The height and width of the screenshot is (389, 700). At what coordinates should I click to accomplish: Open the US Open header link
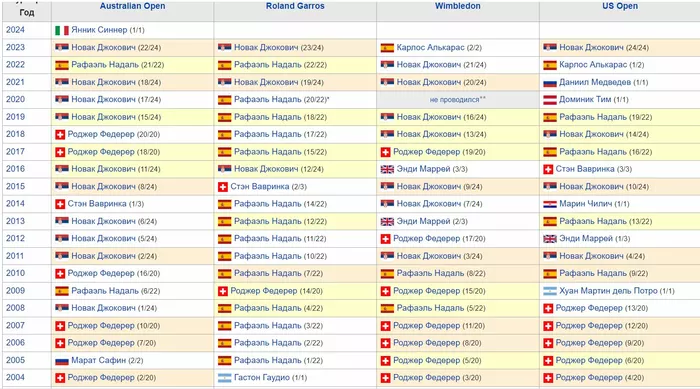tap(620, 6)
